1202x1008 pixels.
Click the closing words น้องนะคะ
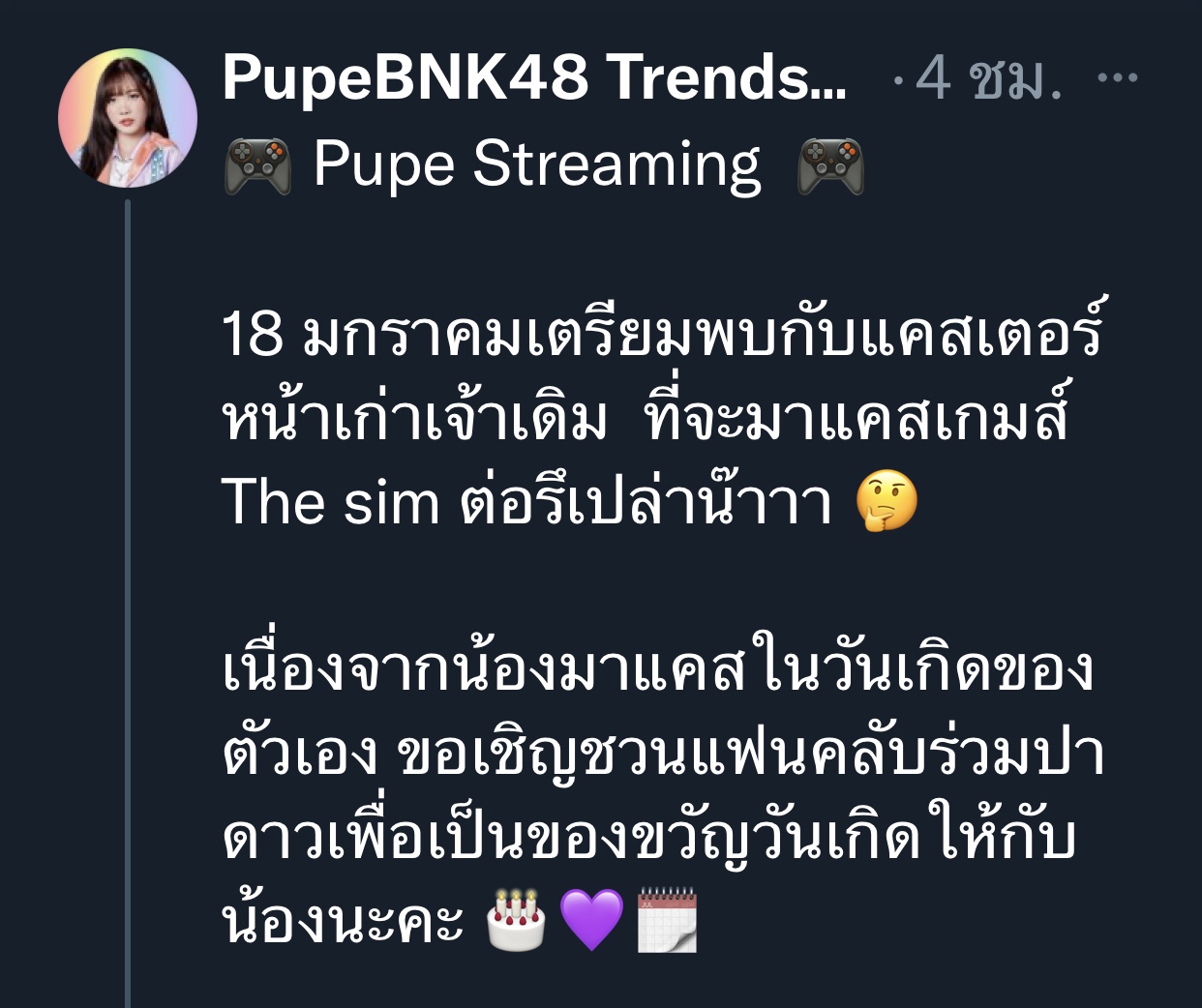tap(344, 921)
